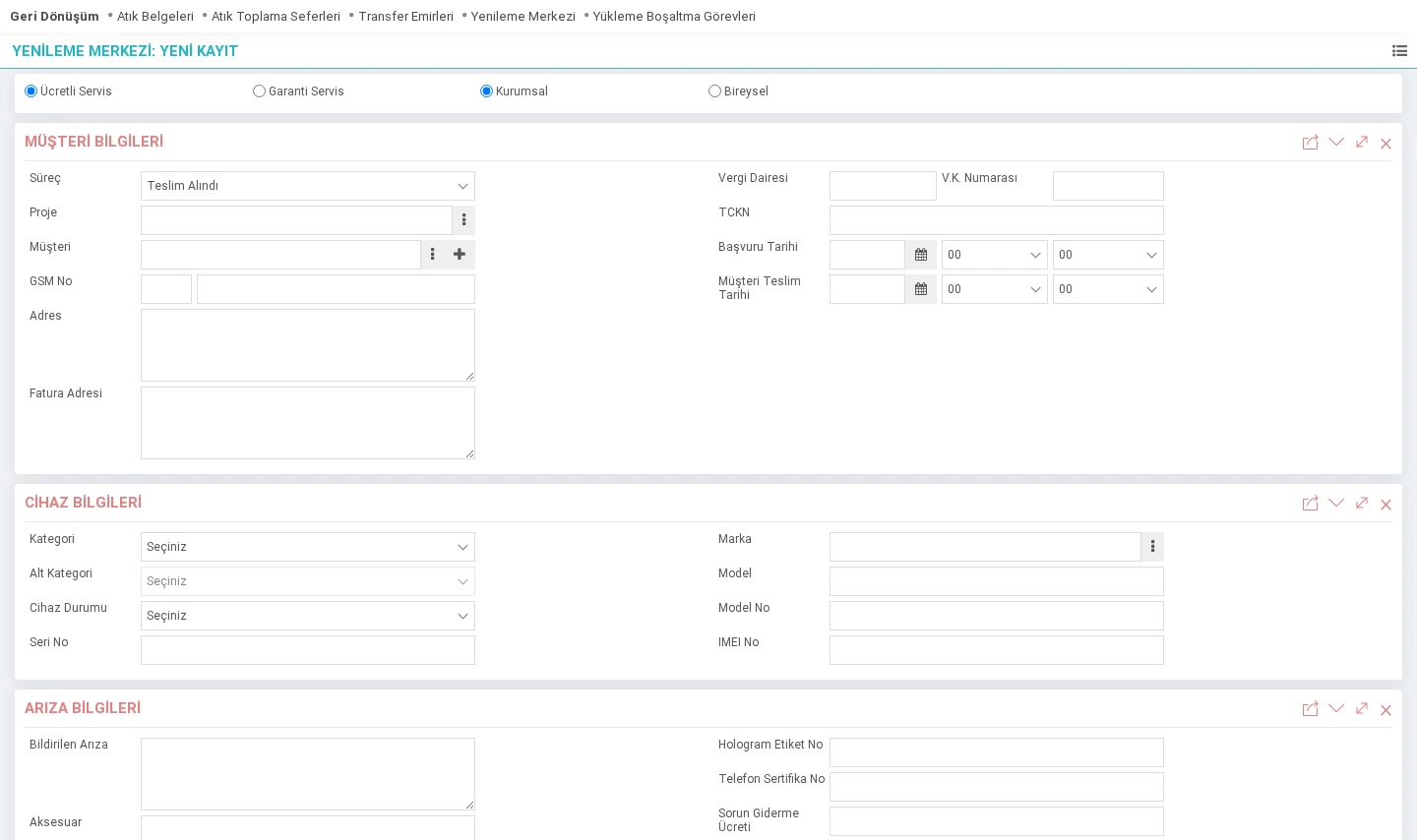1417x840 pixels.
Task: Click the pop-out icon on Arıza Bilgileri panel
Action: point(1310,709)
